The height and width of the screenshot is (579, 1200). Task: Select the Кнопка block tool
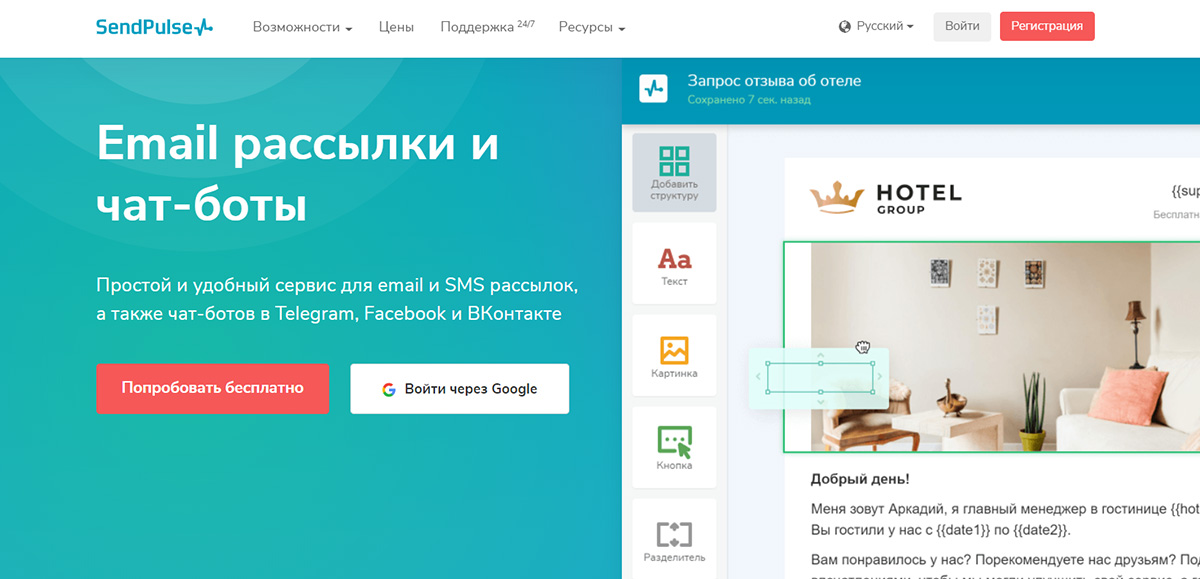tap(674, 448)
